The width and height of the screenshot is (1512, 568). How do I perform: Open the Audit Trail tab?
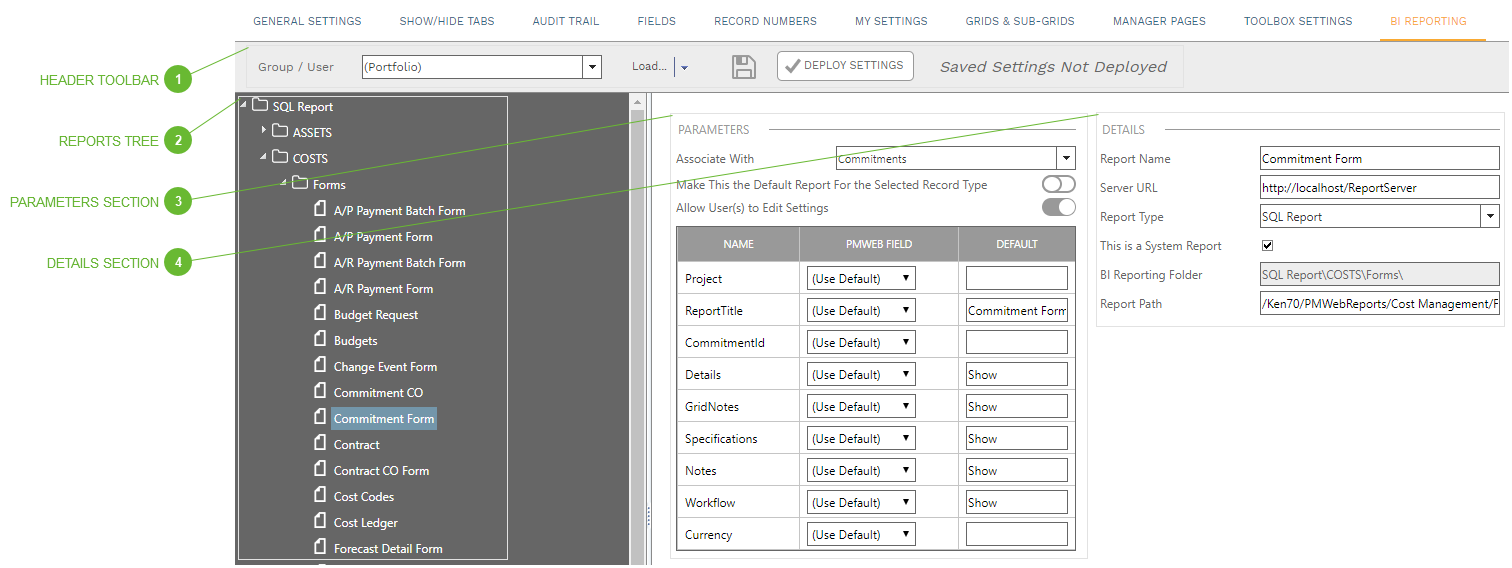click(x=566, y=21)
